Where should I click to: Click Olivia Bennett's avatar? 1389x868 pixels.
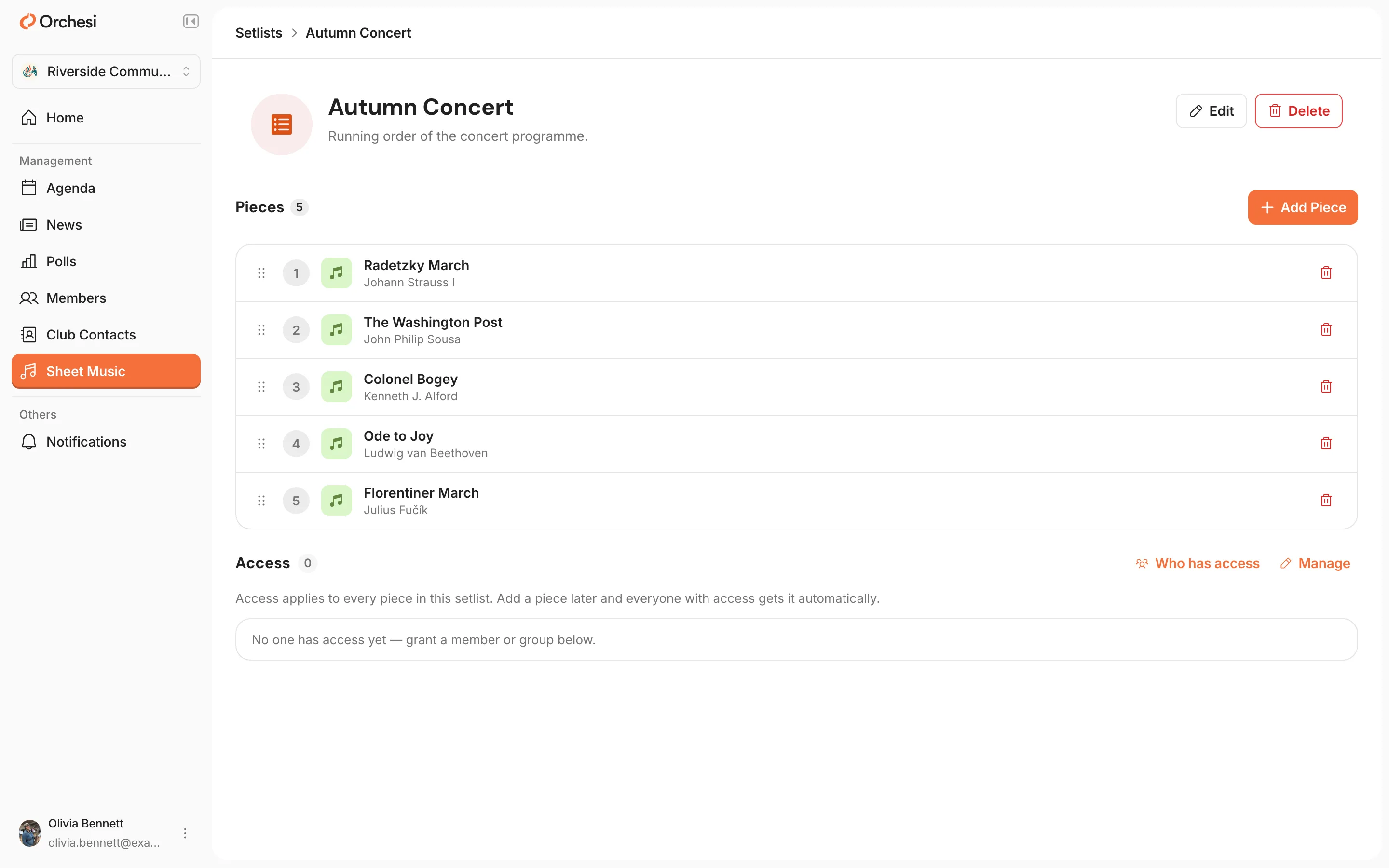30,833
